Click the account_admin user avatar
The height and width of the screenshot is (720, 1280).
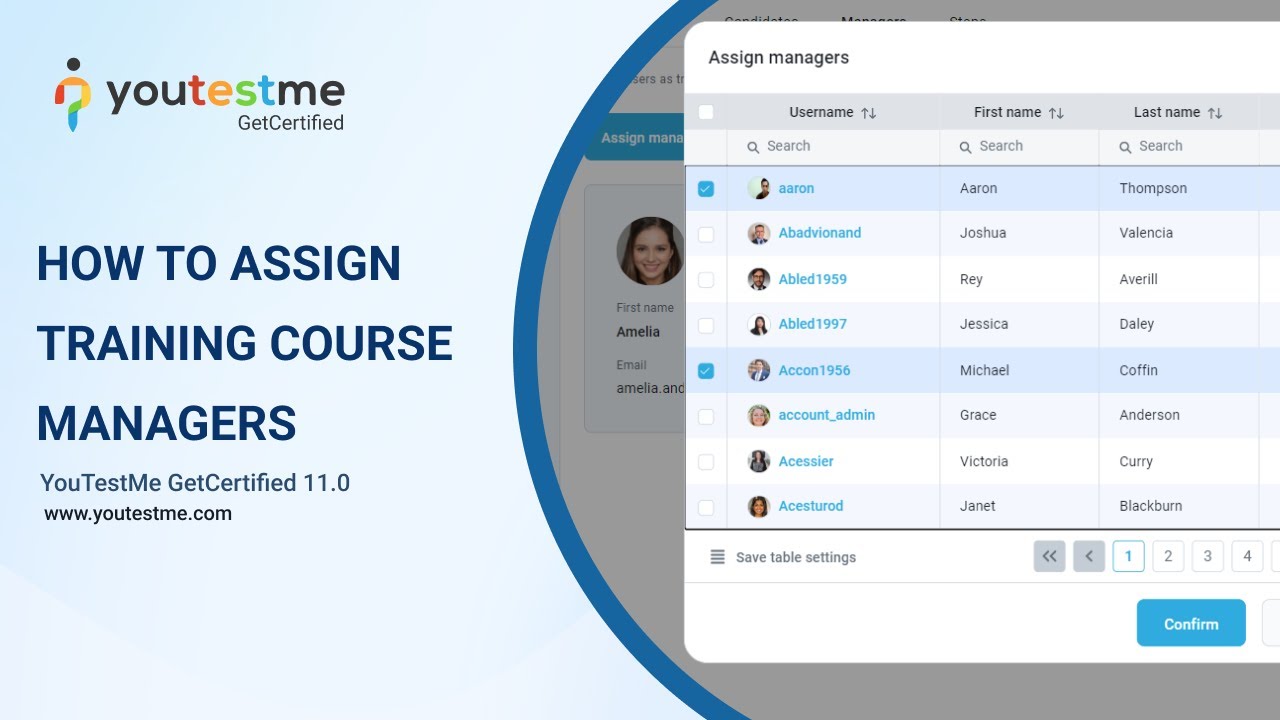point(759,415)
